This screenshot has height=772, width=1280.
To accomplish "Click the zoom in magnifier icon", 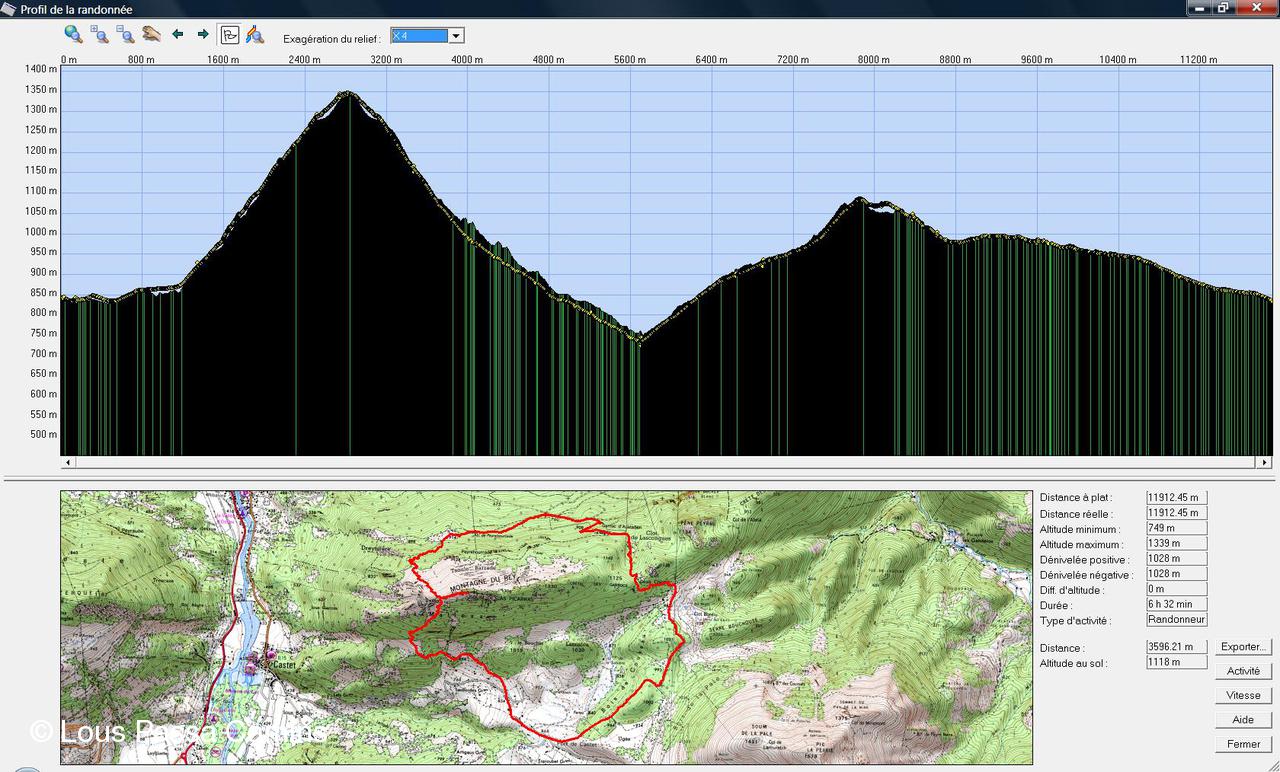I will click(x=100, y=34).
